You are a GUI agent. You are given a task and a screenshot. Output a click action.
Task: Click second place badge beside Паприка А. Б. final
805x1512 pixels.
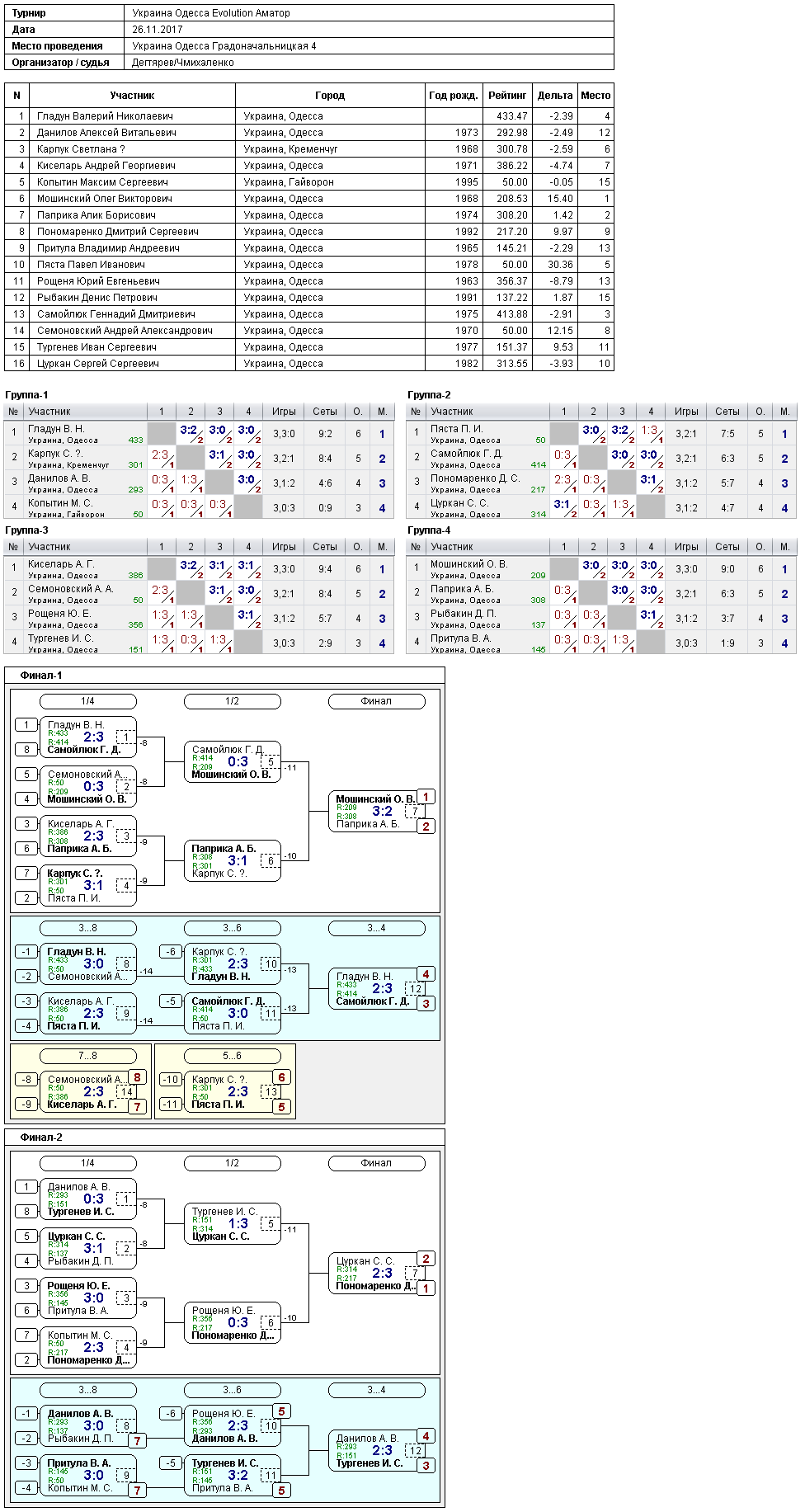point(426,826)
